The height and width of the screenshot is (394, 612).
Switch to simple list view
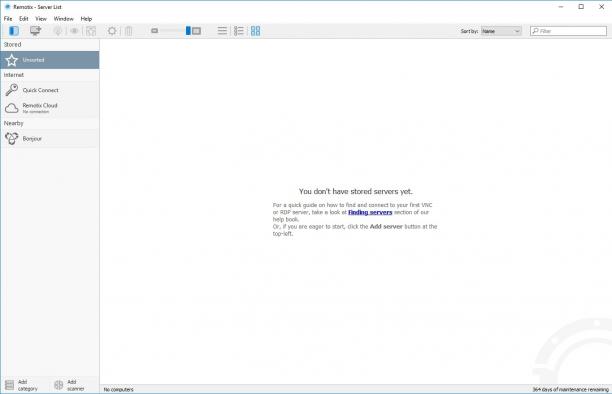point(222,31)
